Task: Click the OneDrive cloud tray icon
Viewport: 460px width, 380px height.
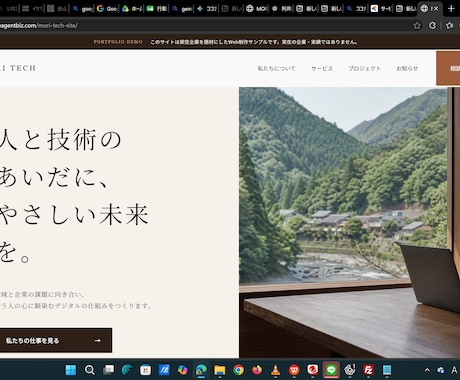Action: coord(441,370)
